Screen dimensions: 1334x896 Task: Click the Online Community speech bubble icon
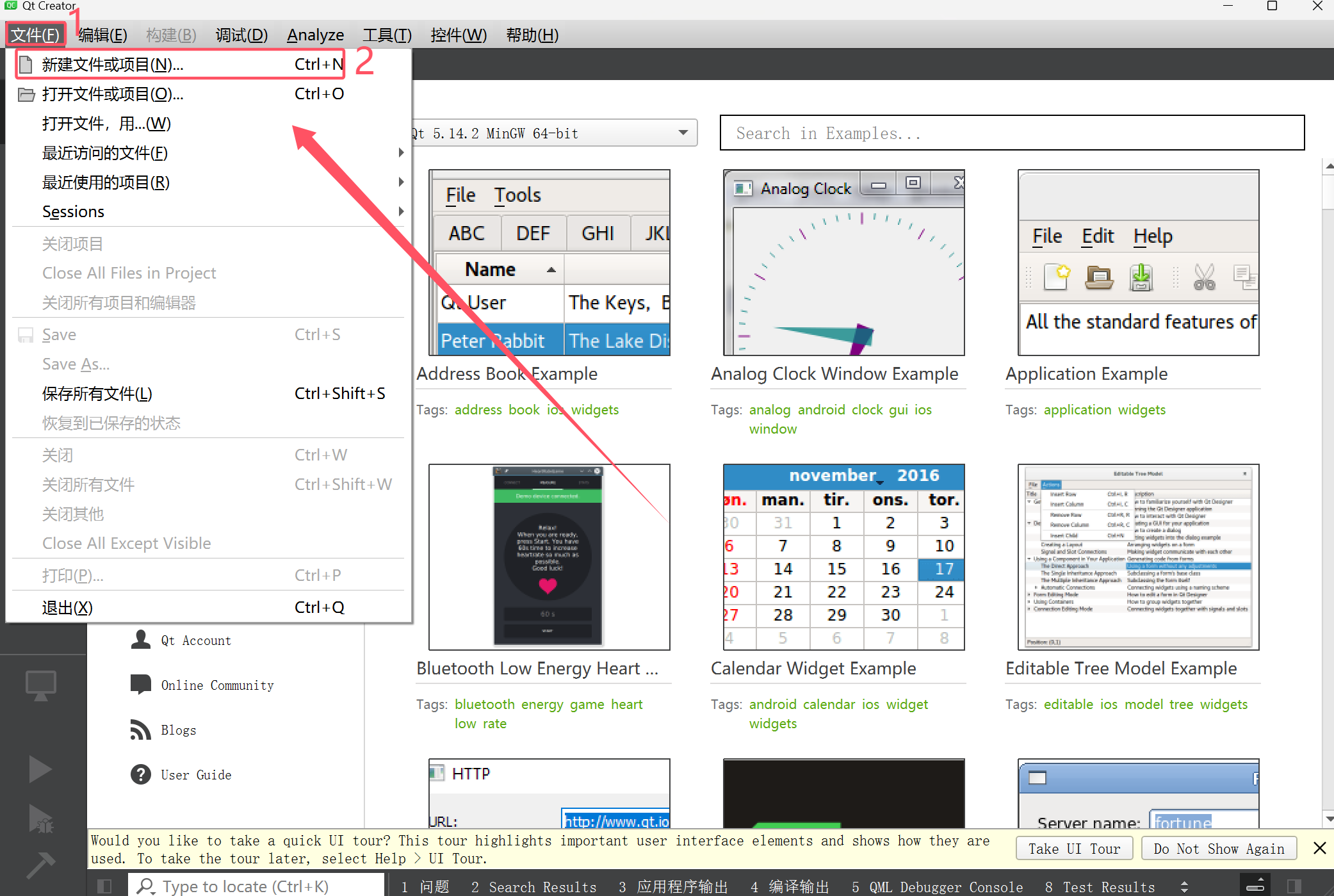click(x=141, y=685)
